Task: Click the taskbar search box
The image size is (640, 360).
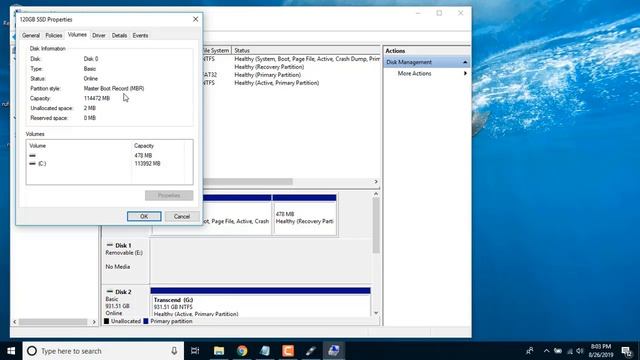Action: coord(103,351)
